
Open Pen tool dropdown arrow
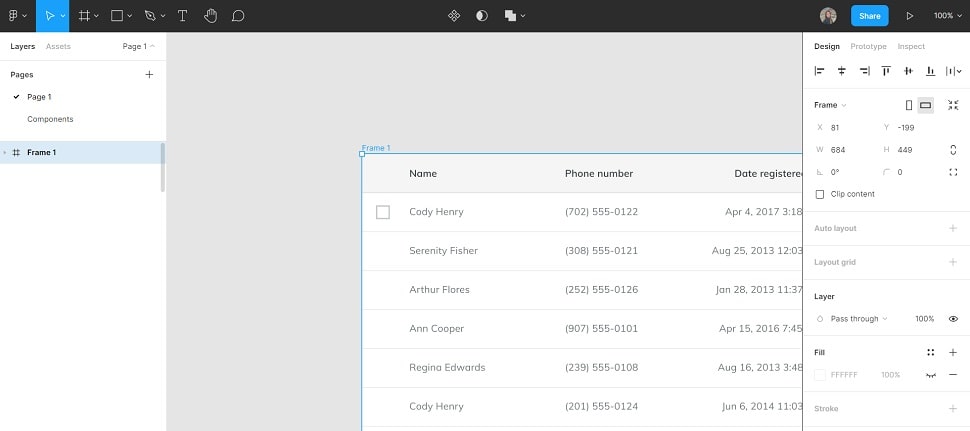(x=163, y=17)
